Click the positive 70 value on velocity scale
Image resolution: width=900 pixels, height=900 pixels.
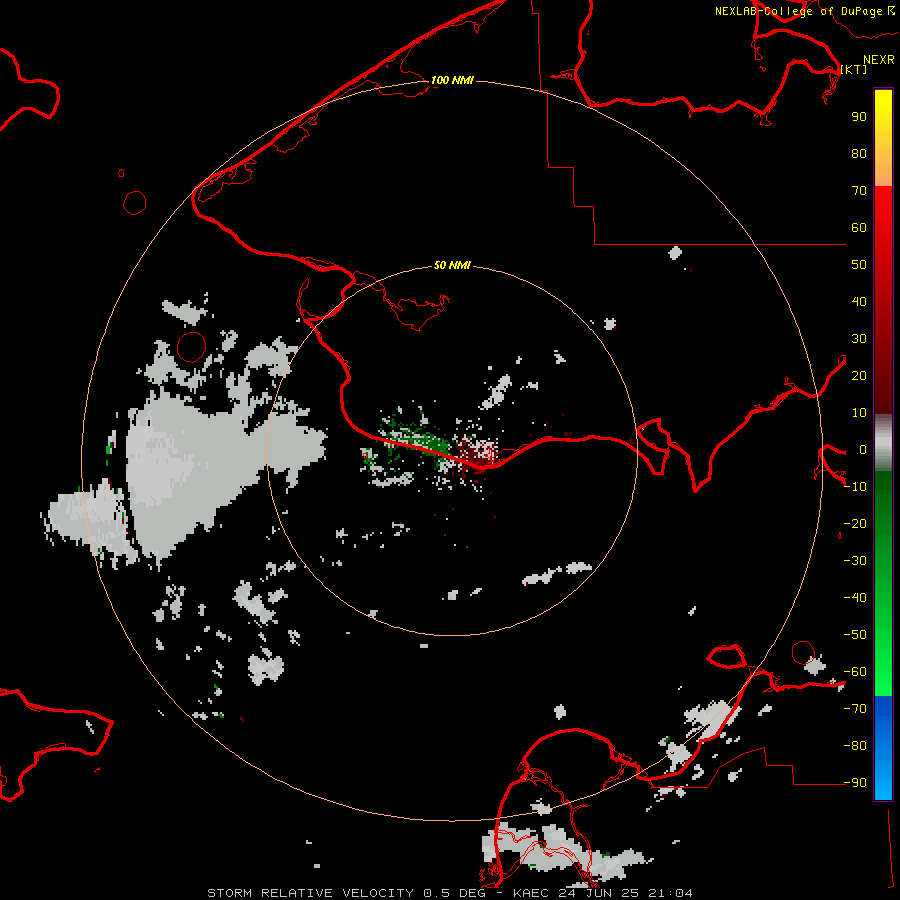(x=859, y=191)
